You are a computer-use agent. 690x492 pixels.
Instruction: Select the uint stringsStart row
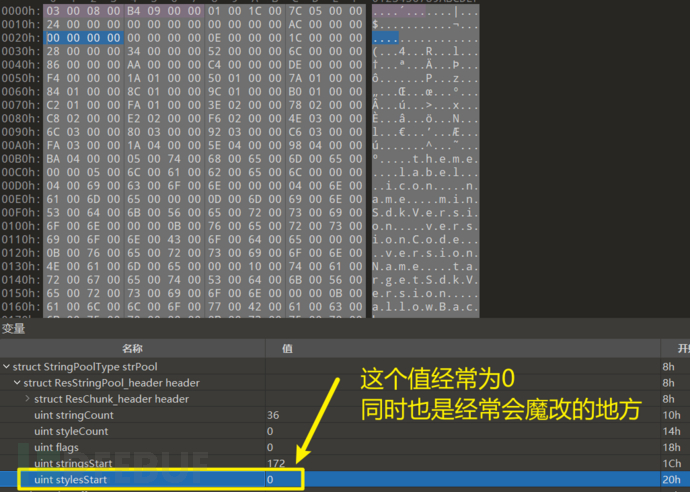tap(345, 463)
